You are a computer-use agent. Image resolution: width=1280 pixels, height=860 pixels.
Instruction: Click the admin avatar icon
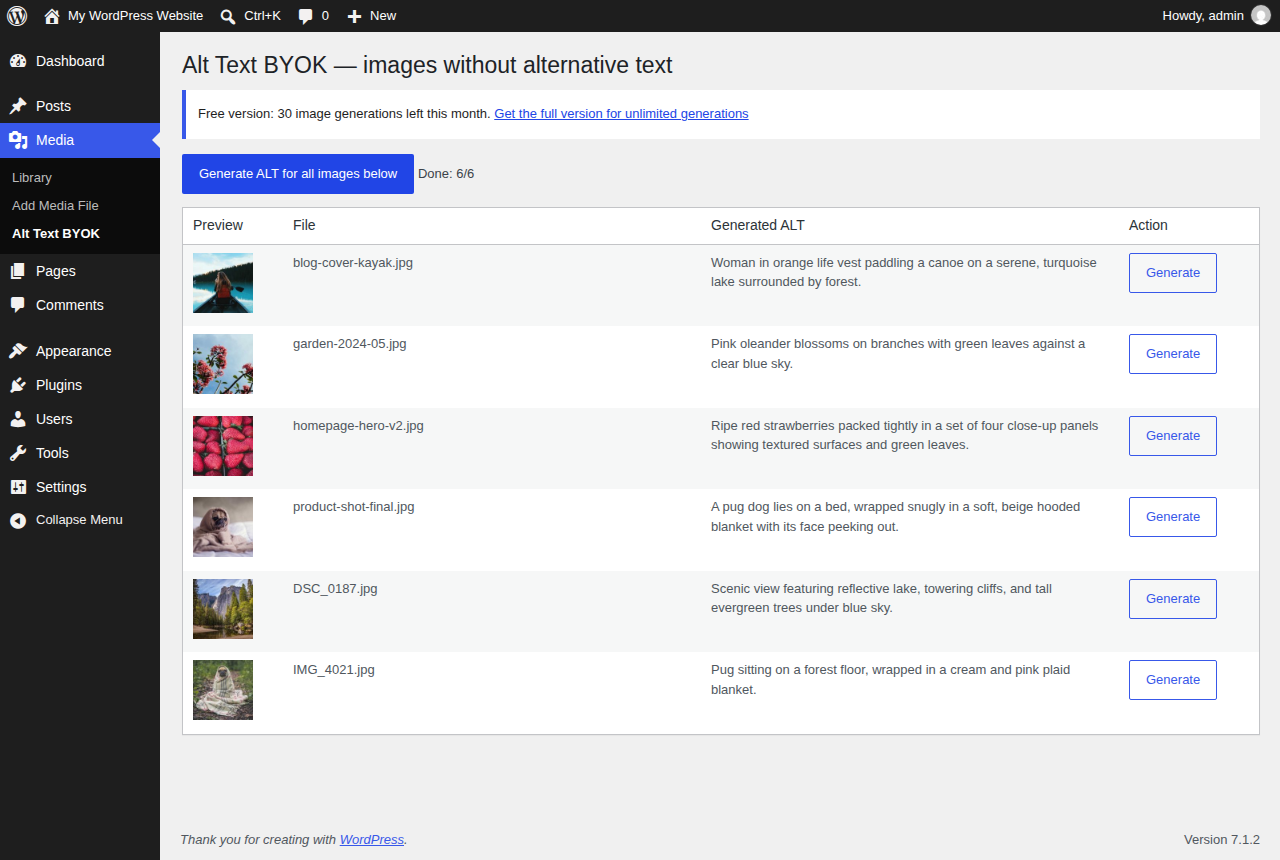[x=1261, y=15]
